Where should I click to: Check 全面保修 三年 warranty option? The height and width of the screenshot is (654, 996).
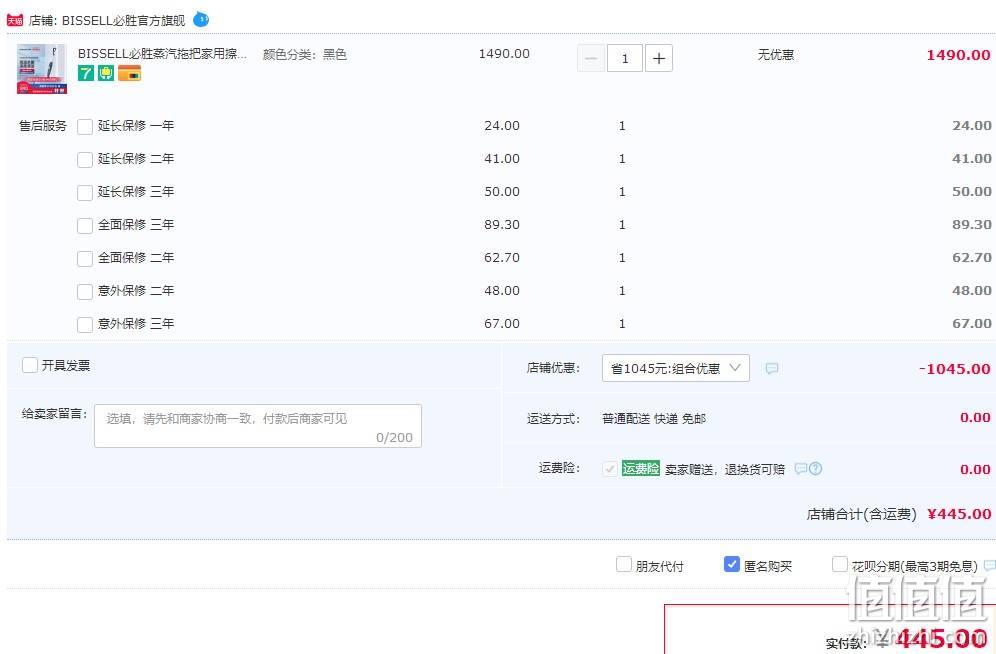click(x=85, y=225)
